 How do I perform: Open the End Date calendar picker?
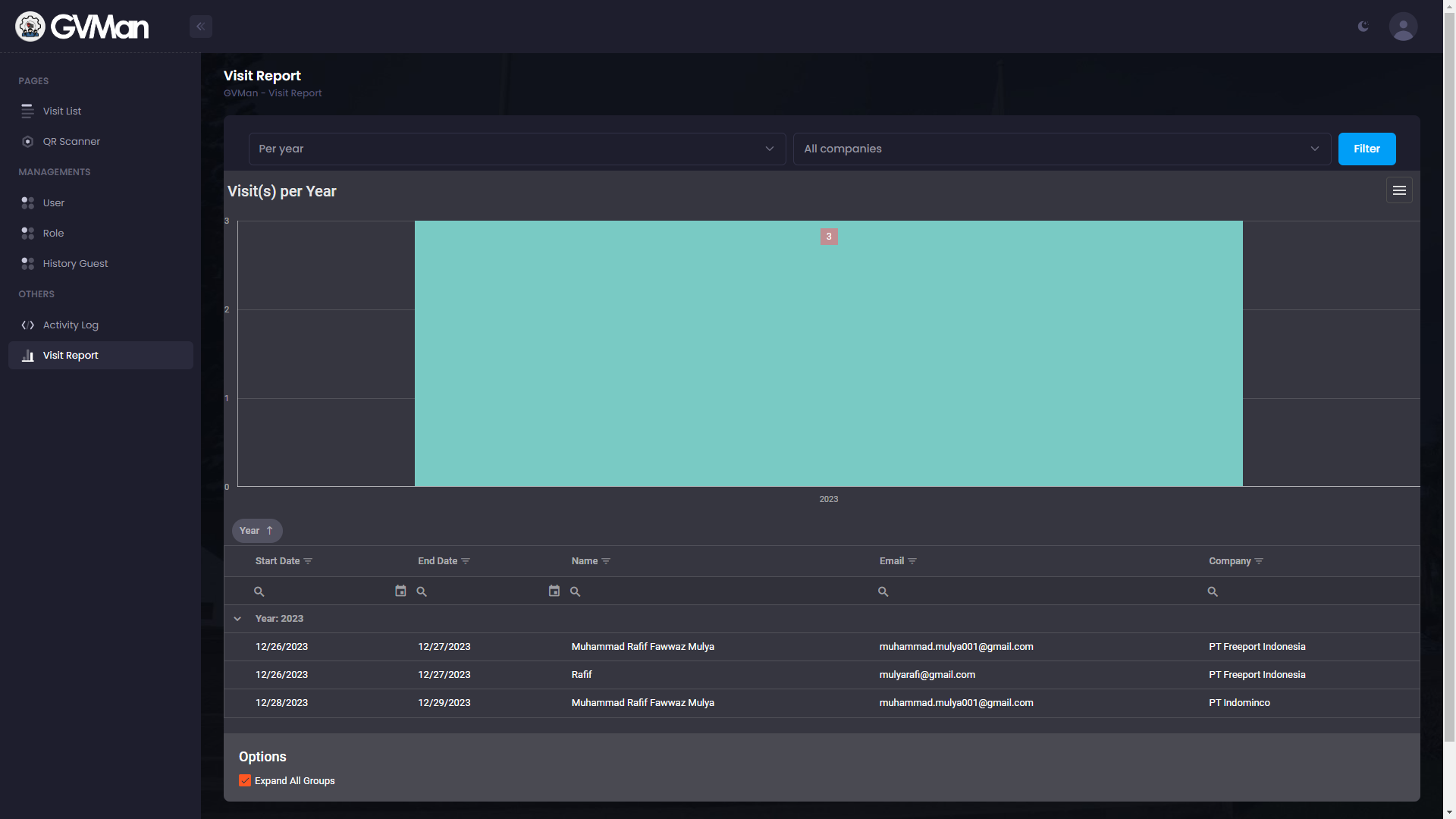pyautogui.click(x=554, y=591)
